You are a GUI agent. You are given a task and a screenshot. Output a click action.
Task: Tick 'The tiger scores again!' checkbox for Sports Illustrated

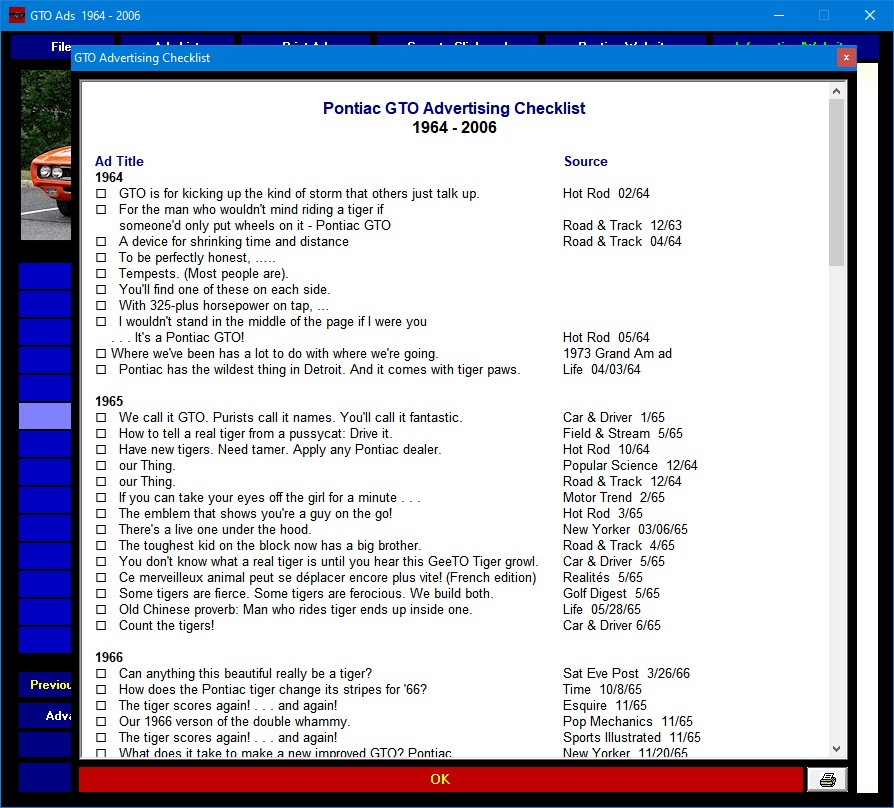pos(101,737)
